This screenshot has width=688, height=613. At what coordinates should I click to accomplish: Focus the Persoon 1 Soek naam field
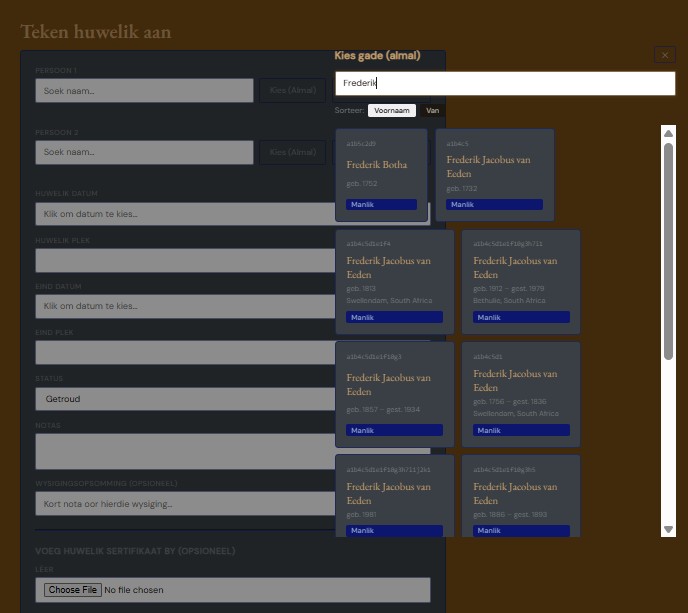(144, 90)
